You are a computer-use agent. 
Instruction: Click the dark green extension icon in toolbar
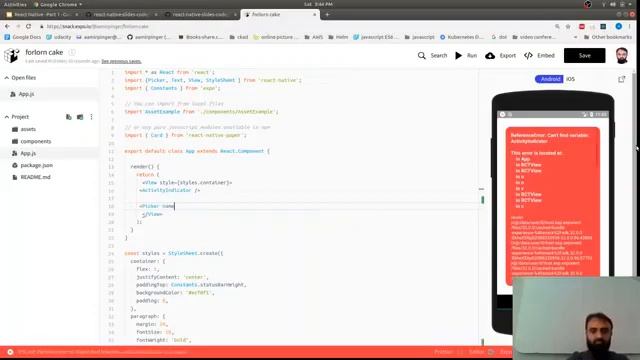click(x=603, y=26)
